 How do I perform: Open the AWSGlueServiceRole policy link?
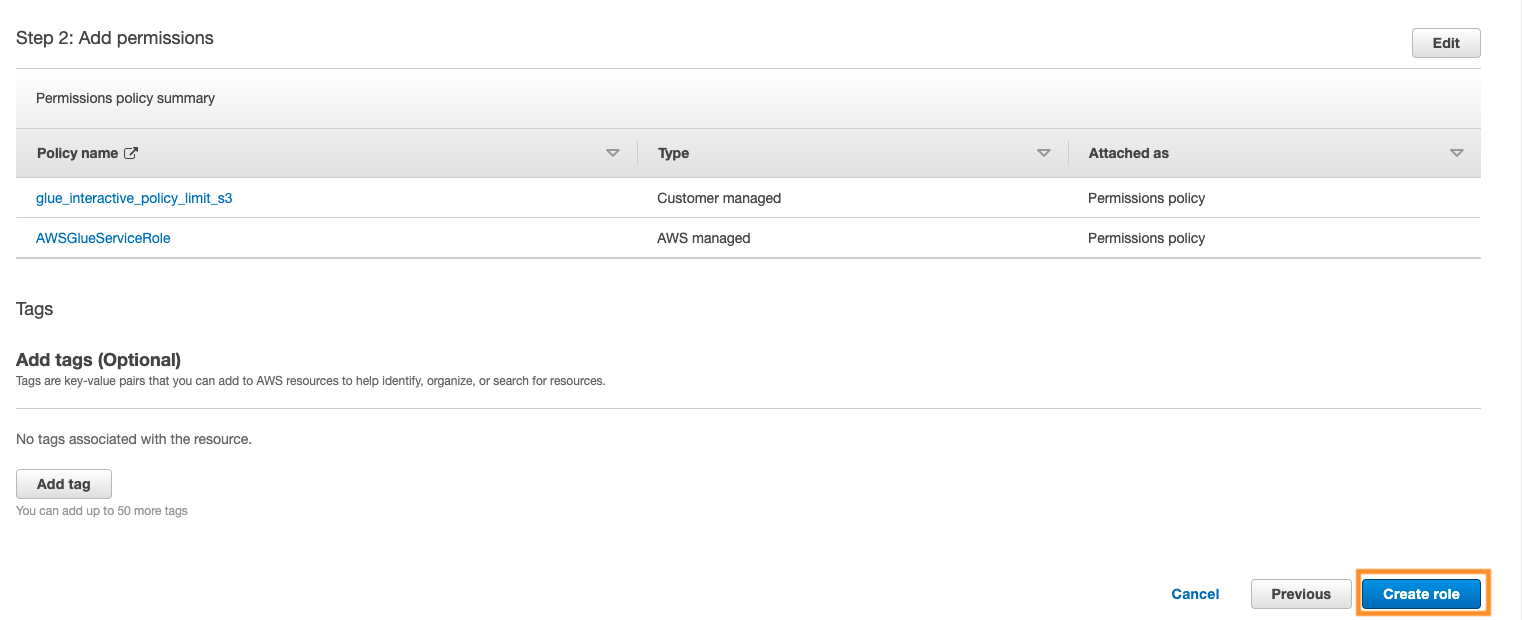pos(103,238)
